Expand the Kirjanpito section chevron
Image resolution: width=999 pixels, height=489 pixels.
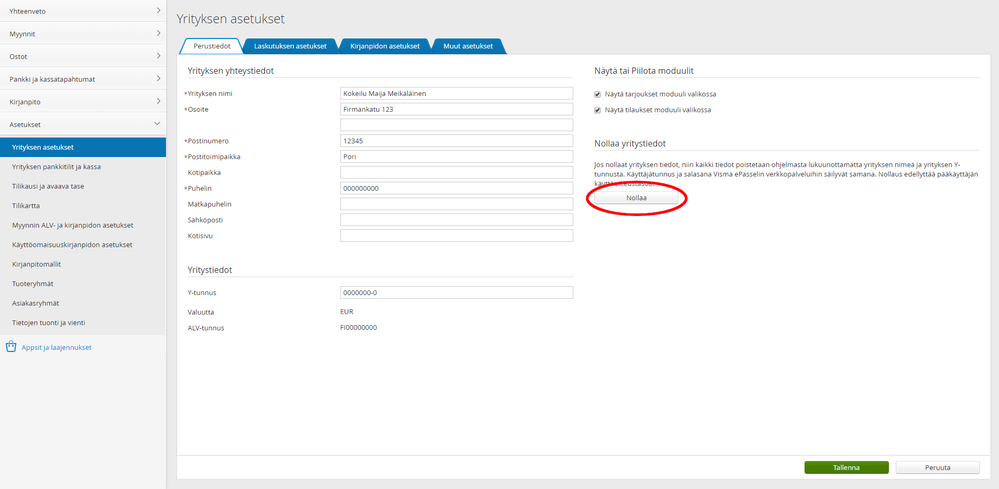(158, 101)
